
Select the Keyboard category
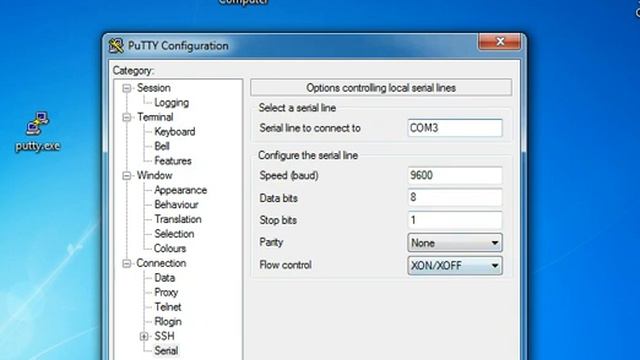coord(175,132)
